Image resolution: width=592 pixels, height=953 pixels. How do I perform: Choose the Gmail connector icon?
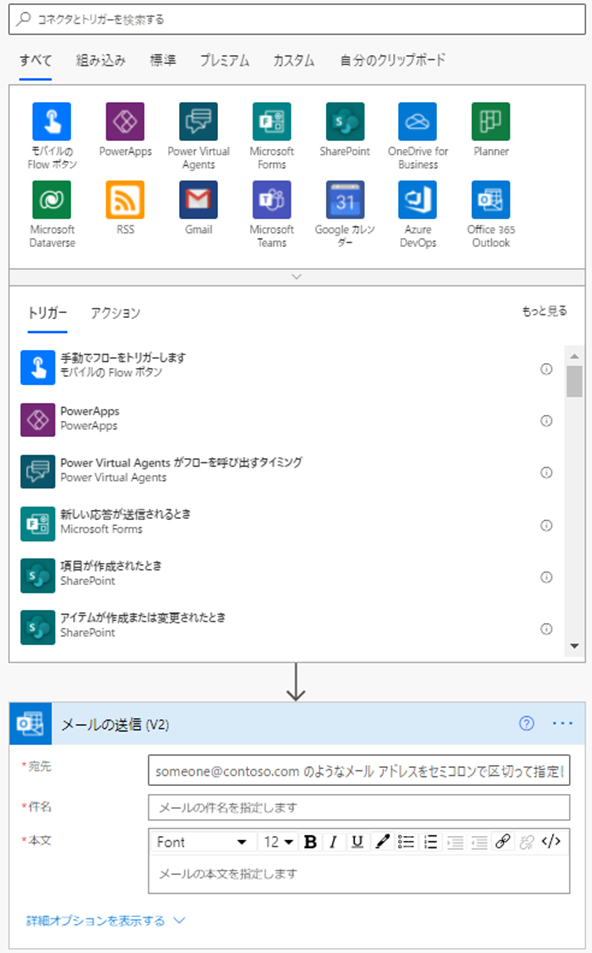tap(198, 199)
